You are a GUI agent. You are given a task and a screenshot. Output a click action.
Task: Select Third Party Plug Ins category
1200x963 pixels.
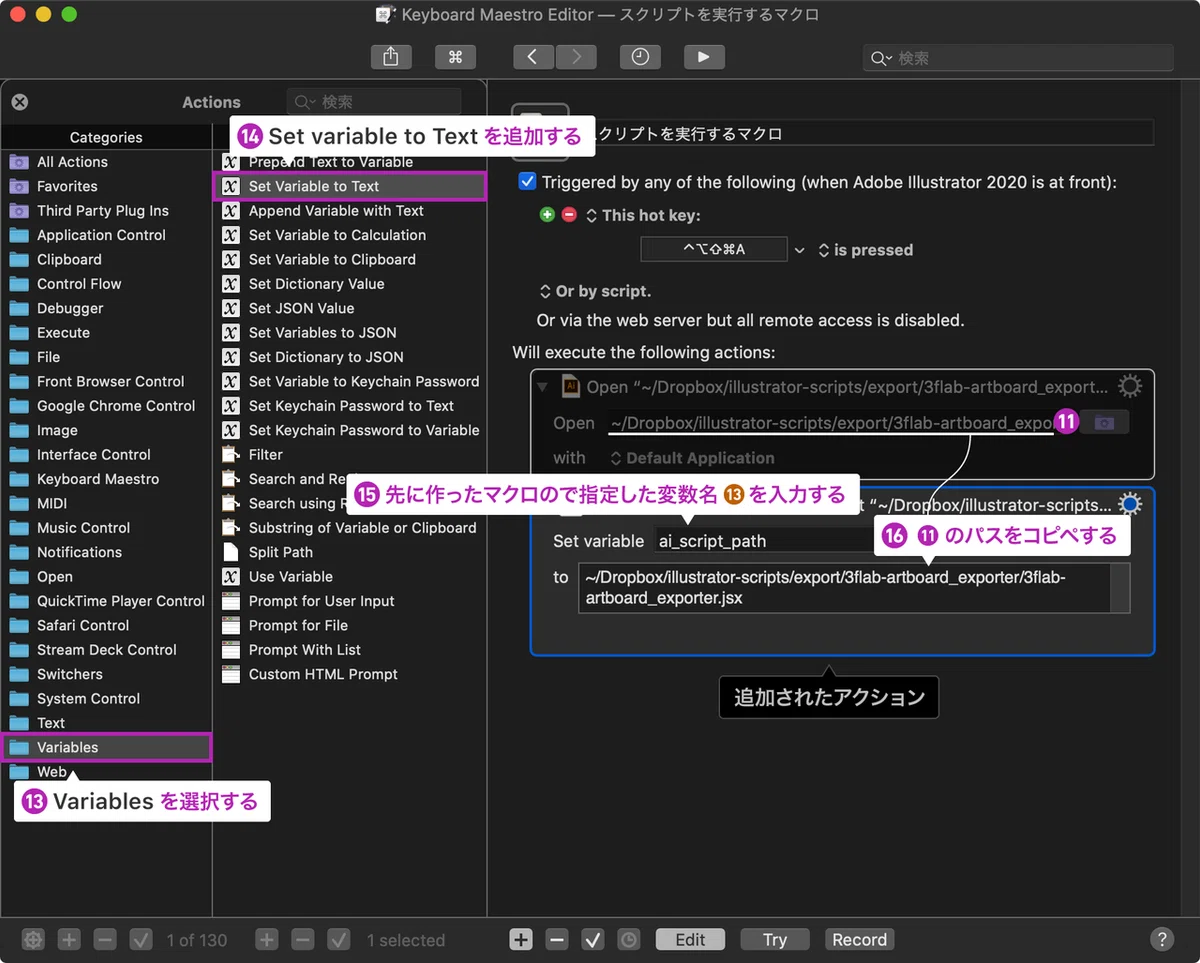(106, 211)
